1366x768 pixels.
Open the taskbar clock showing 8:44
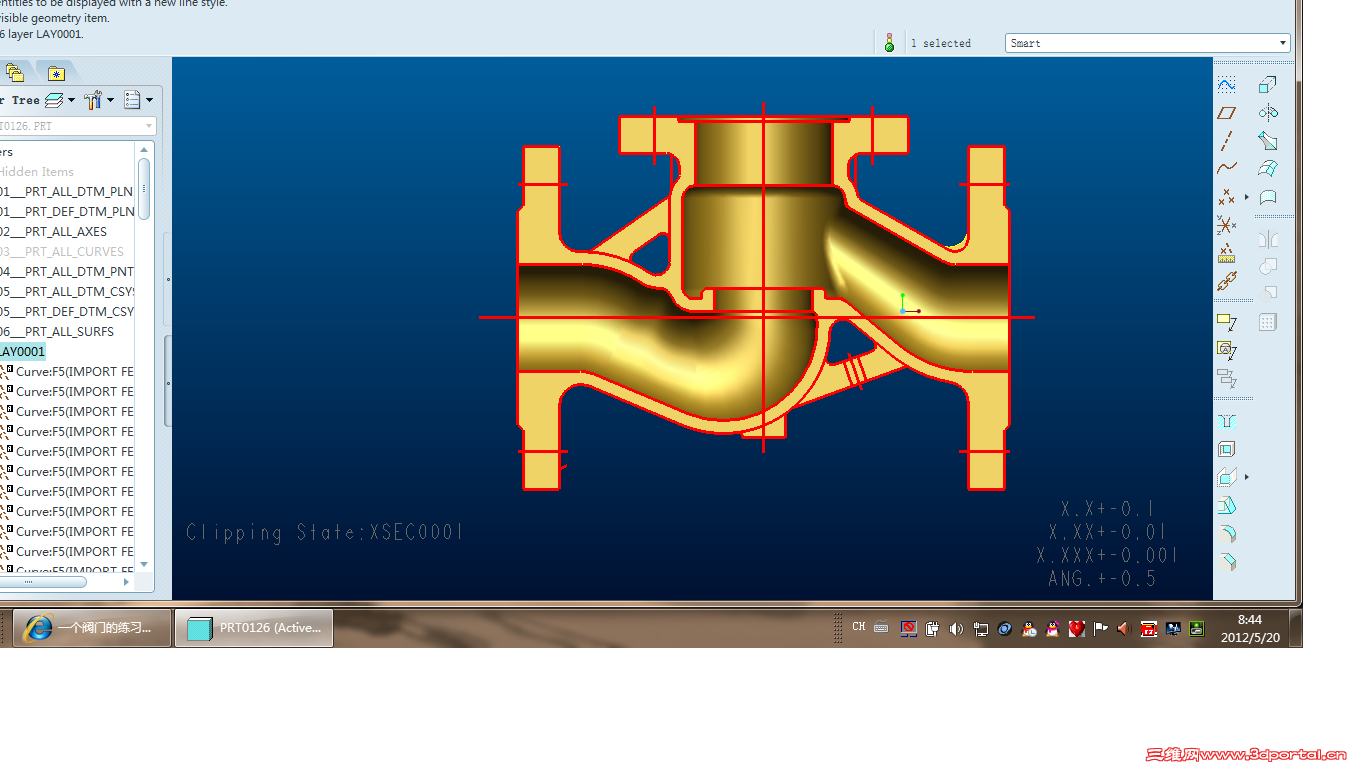(x=1249, y=629)
